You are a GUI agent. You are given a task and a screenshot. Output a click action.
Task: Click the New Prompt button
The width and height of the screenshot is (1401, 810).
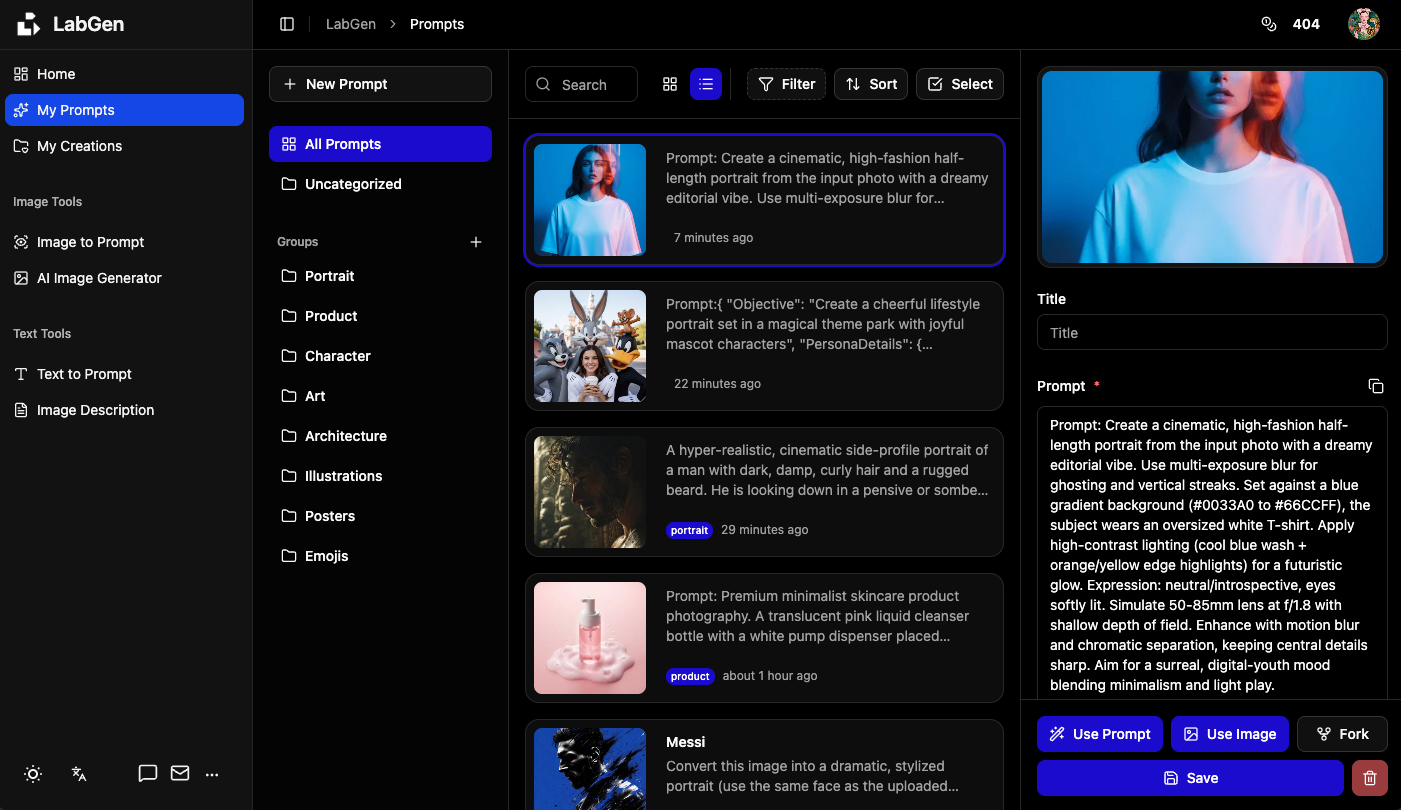[x=380, y=84]
